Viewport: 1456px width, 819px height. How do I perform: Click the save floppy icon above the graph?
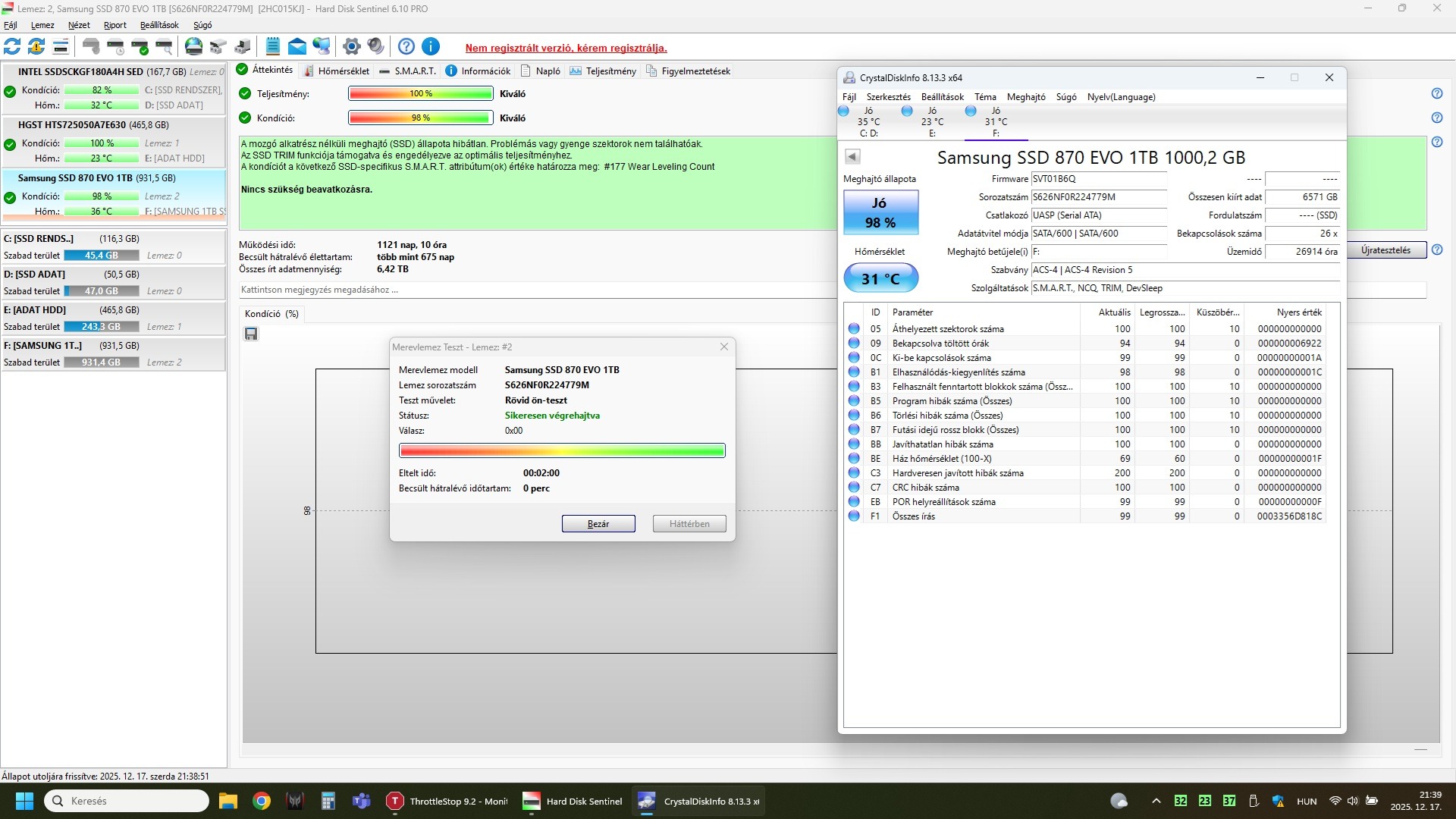click(x=252, y=334)
